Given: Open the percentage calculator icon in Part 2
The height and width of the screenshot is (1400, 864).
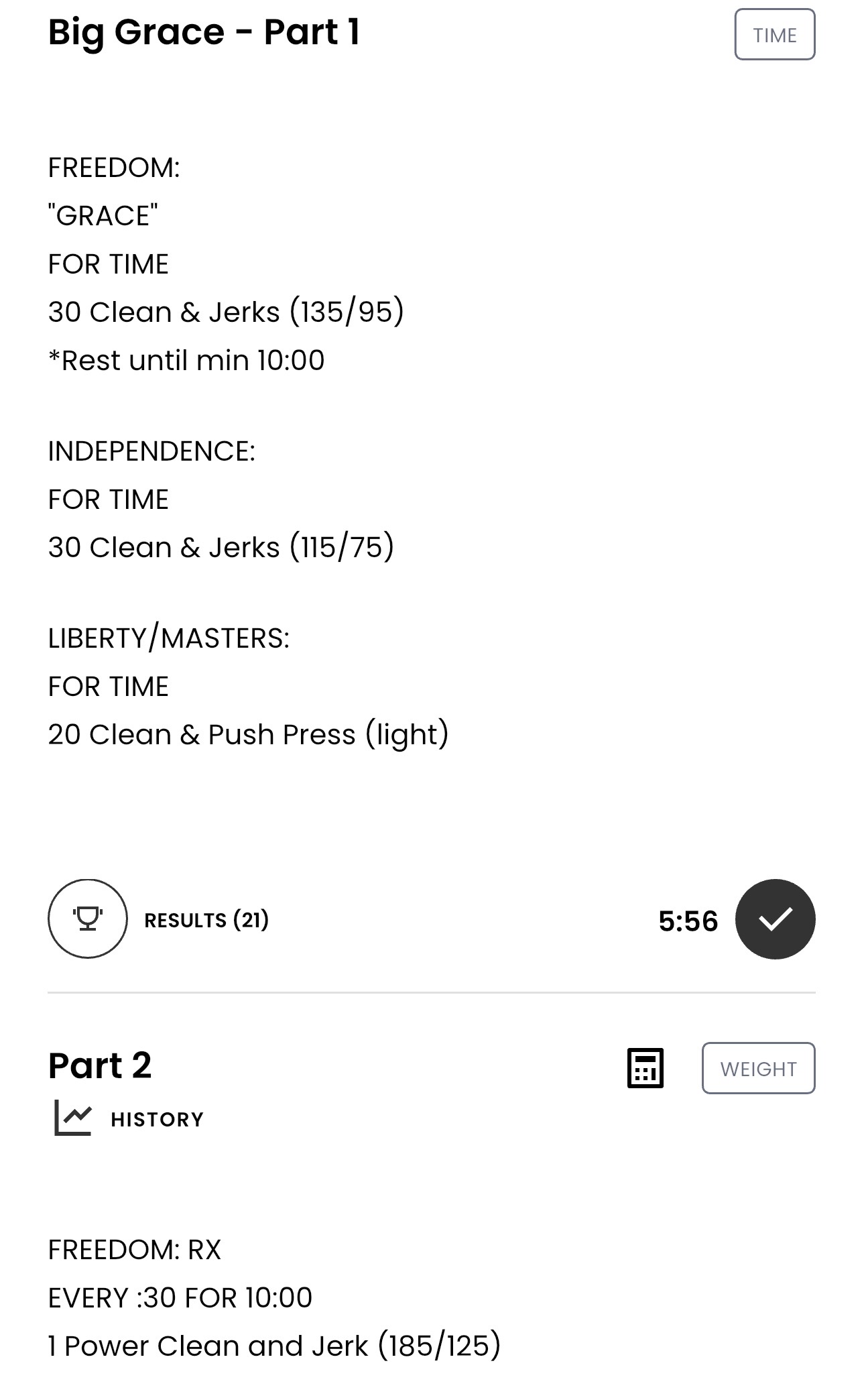Looking at the screenshot, I should 645,1068.
